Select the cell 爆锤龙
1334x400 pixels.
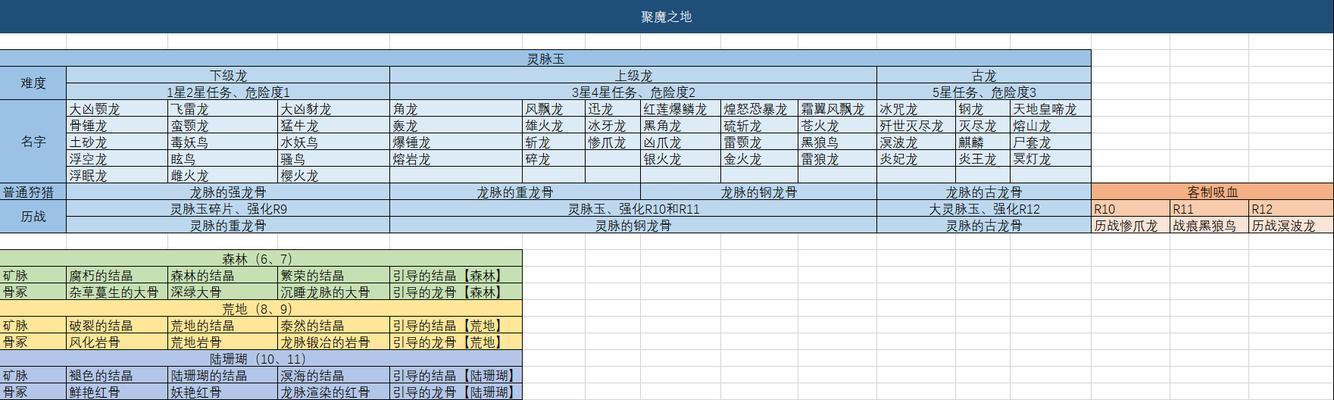point(456,142)
